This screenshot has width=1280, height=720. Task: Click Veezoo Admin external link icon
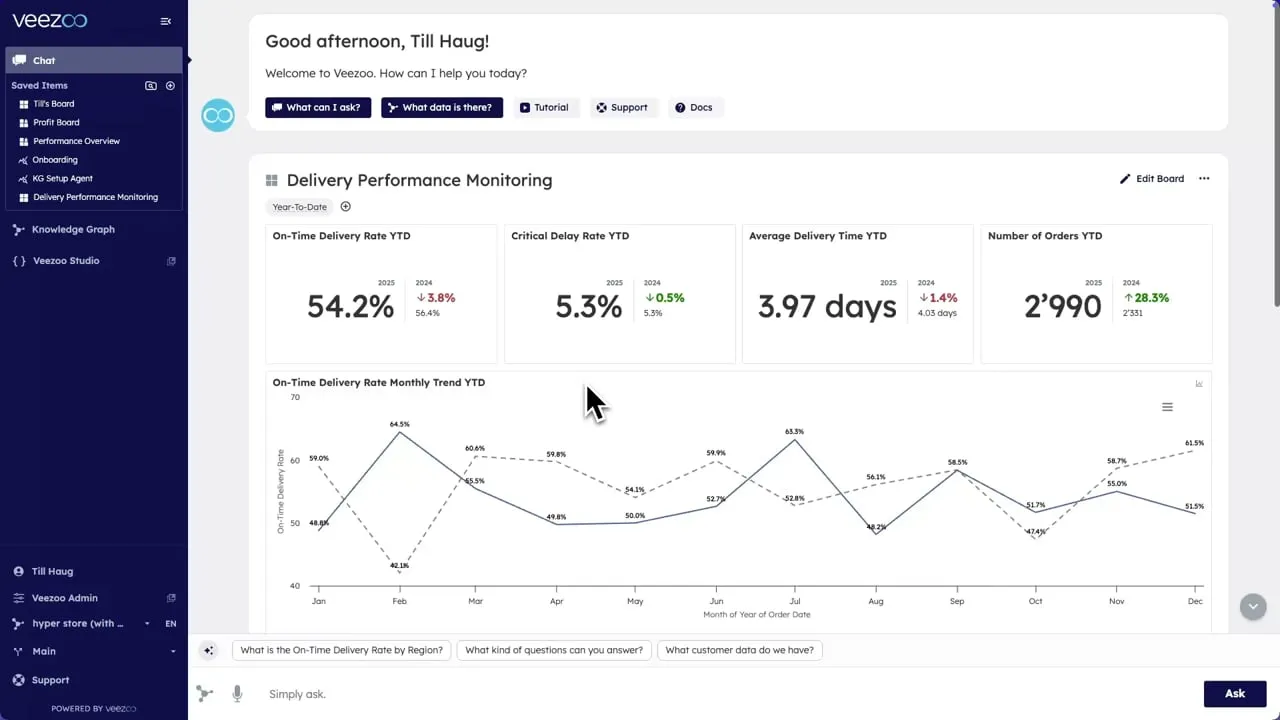click(171, 598)
